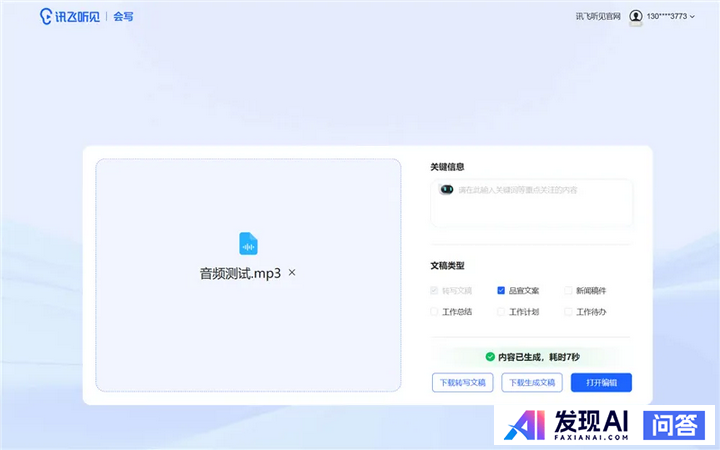This screenshot has width=720, height=450.
Task: Tick the 工作总结 checkbox
Action: 434,311
